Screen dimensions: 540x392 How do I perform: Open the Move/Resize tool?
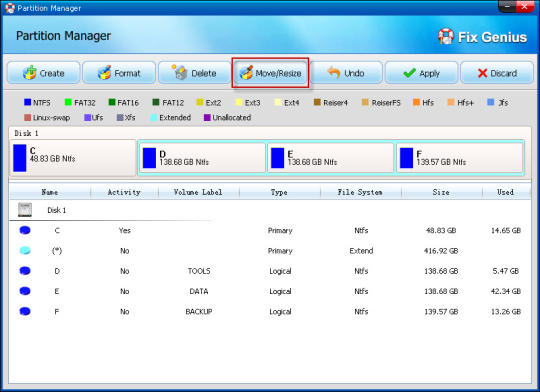click(270, 73)
